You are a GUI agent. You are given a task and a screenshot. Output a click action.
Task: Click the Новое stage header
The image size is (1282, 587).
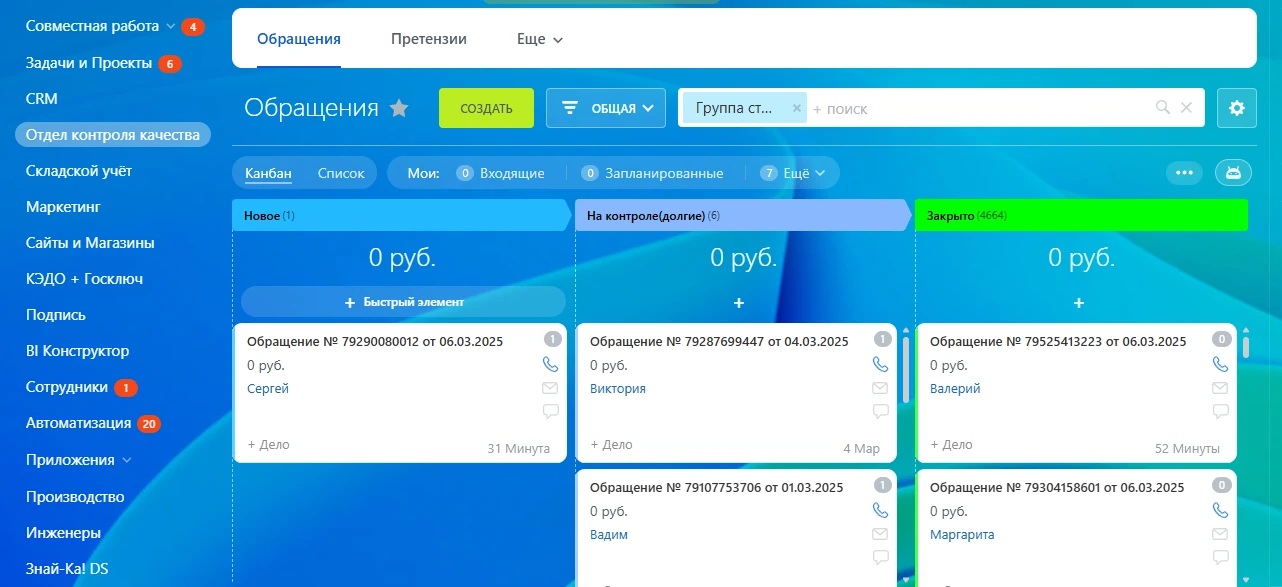[403, 215]
